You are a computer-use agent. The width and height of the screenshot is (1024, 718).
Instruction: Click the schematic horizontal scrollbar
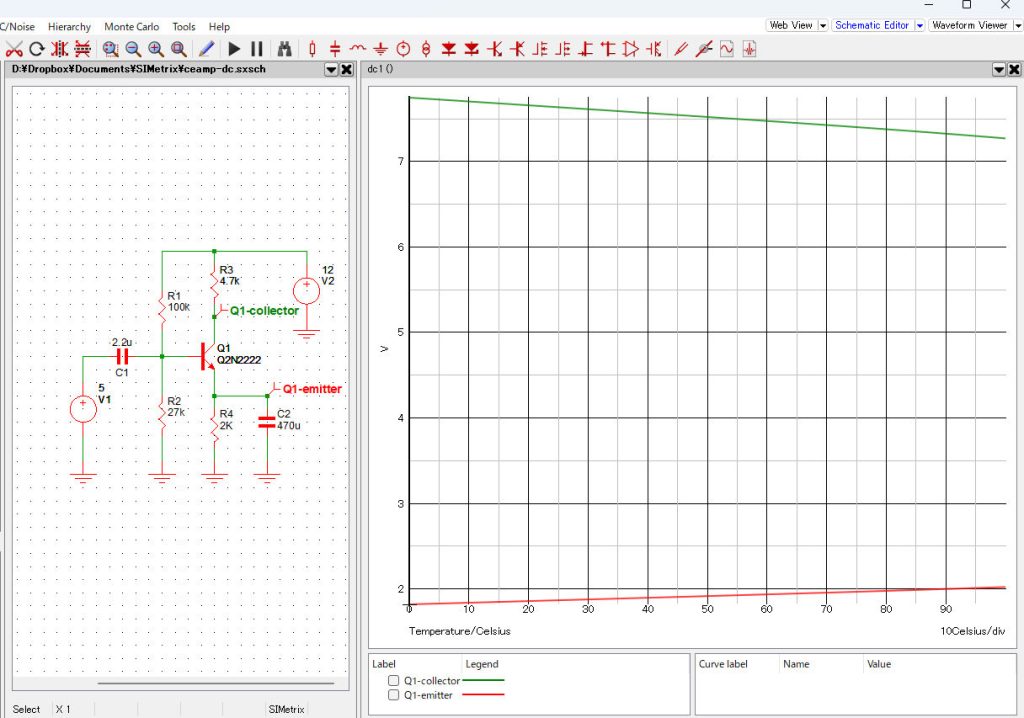pos(216,685)
